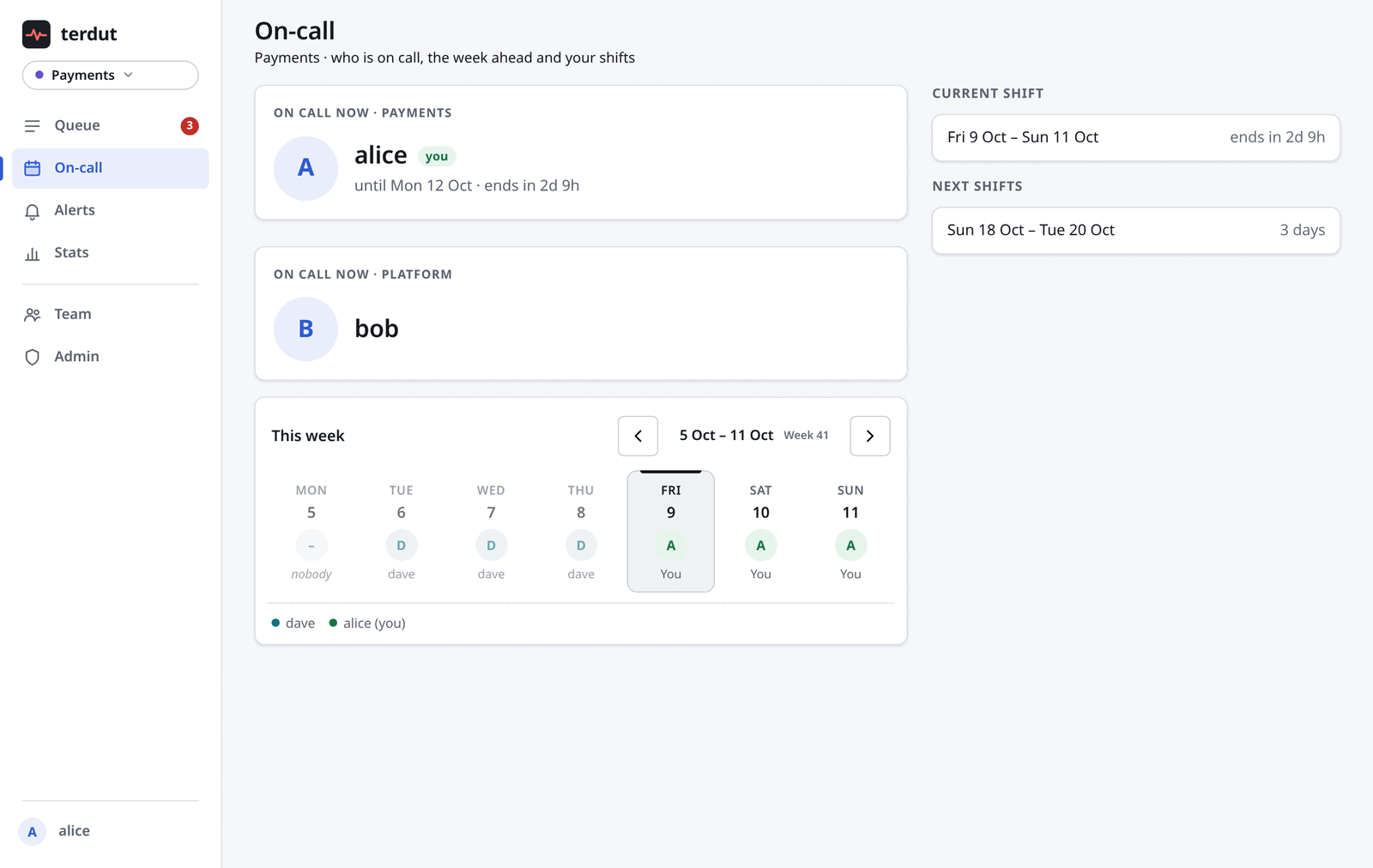The width and height of the screenshot is (1373, 868).
Task: Open the Queue page
Action: click(x=110, y=125)
